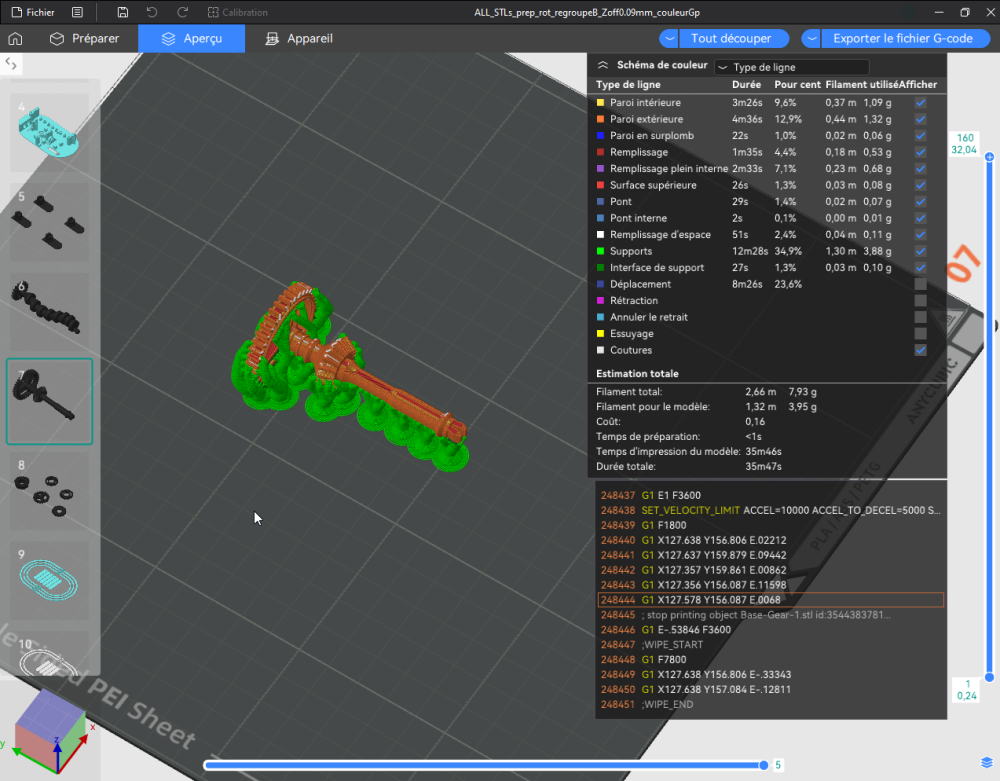Click the Durée totale value 35m47s
The image size is (1000, 781).
click(763, 466)
